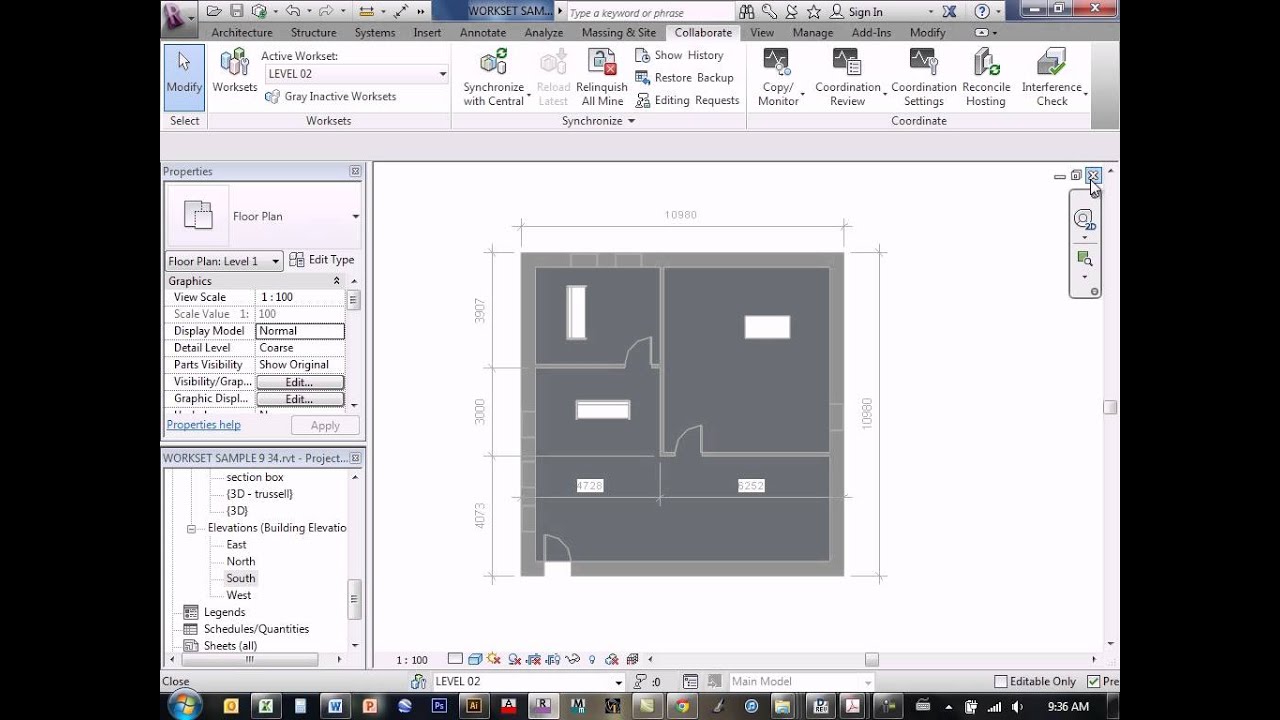Click the Visual Style cube icon in view bar

475,659
